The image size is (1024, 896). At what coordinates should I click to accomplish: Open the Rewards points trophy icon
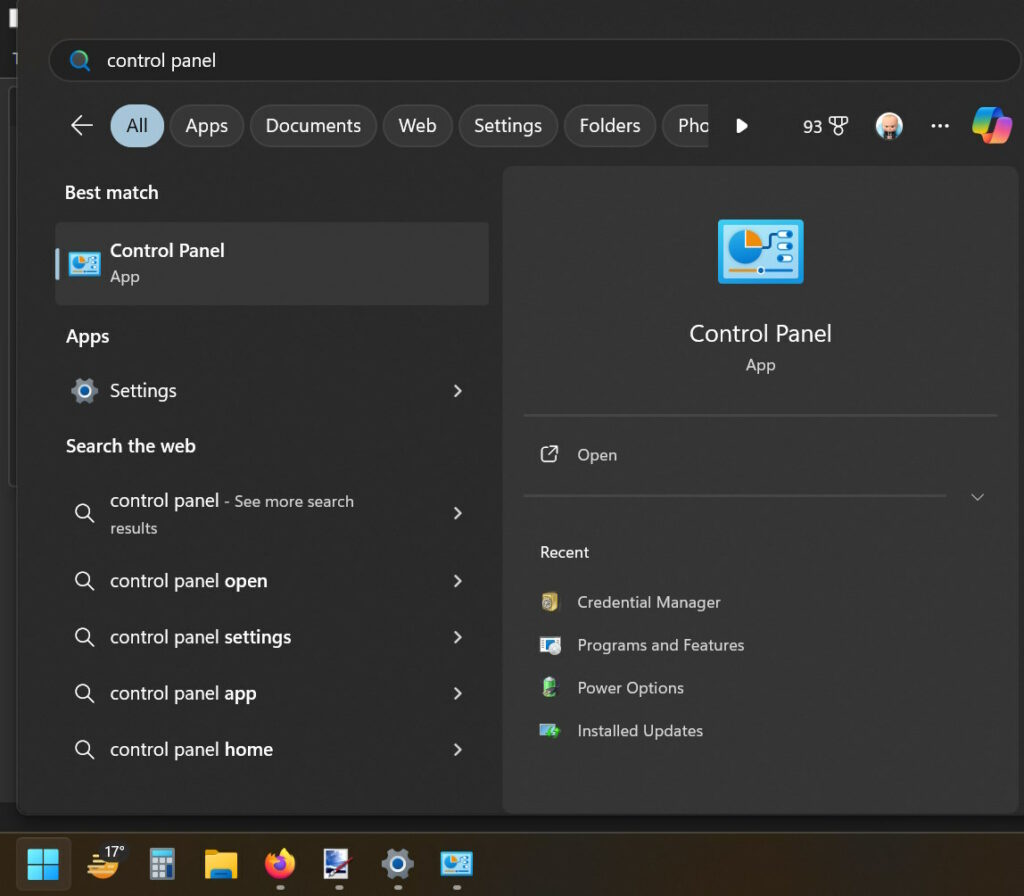(x=838, y=125)
